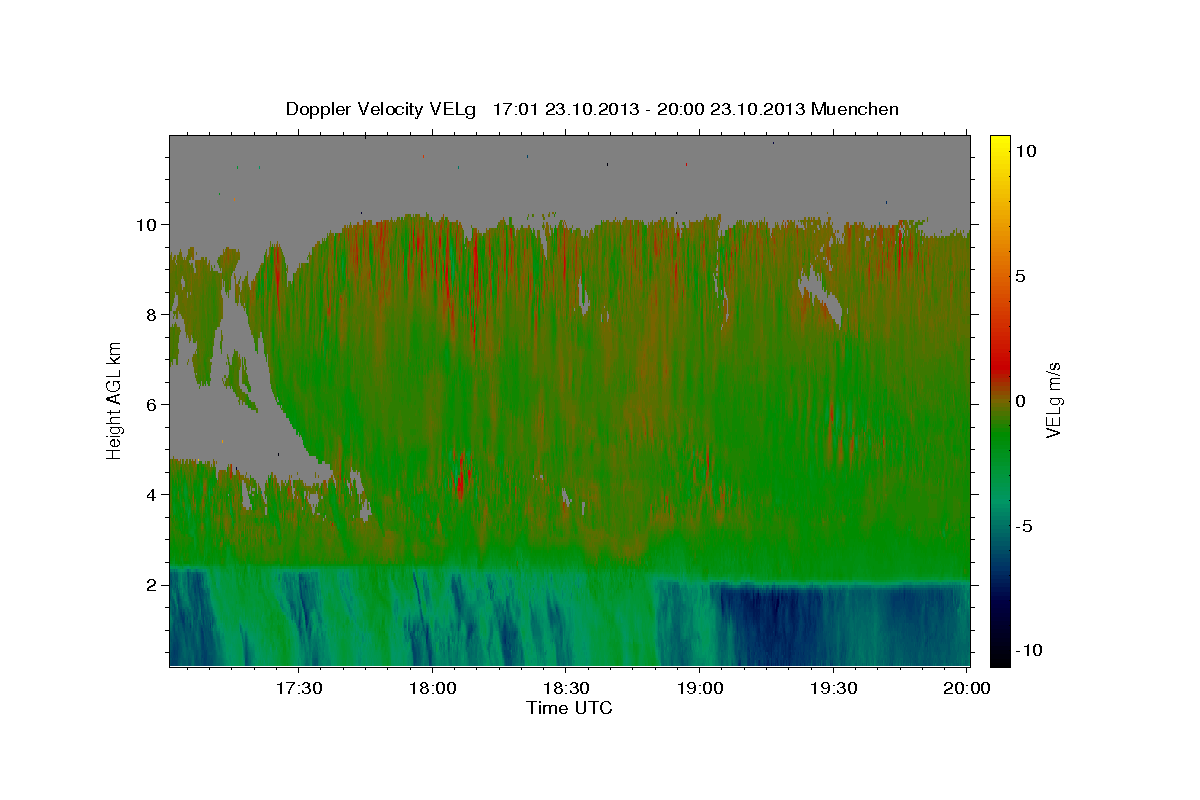Click the gray gap in cloud near 19:25 at 8 km

click(x=822, y=299)
